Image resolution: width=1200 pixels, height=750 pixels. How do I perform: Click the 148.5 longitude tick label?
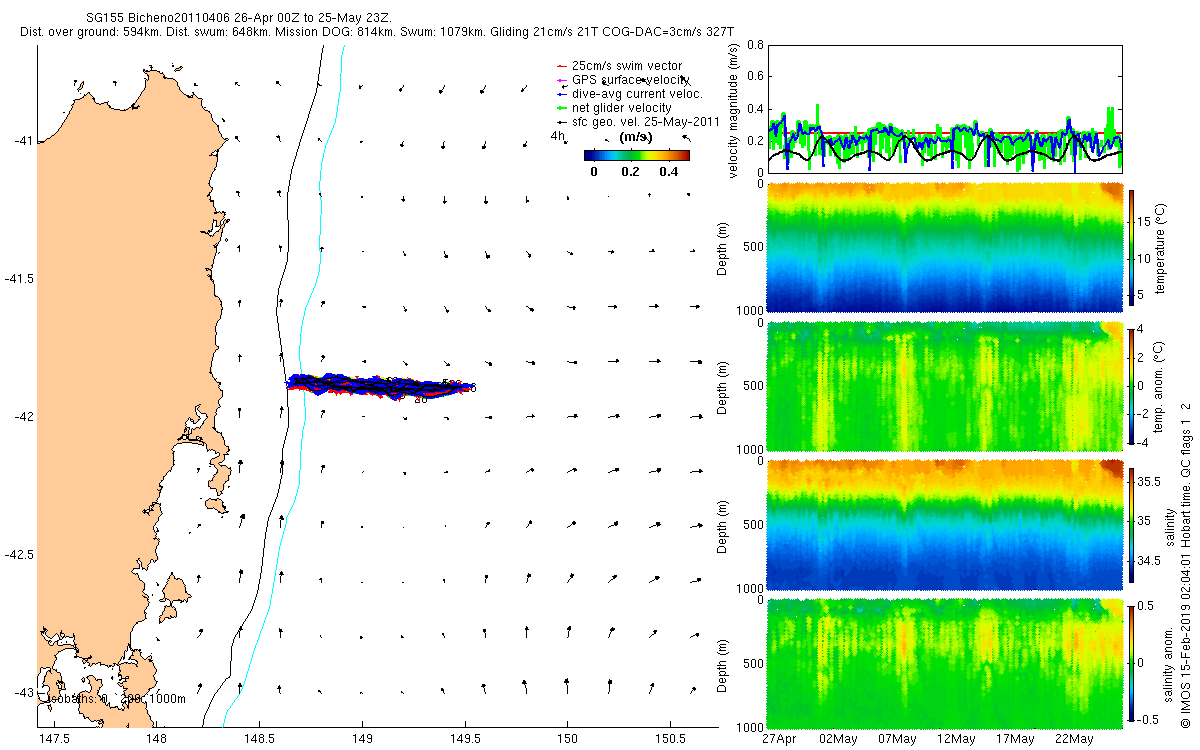click(x=259, y=739)
